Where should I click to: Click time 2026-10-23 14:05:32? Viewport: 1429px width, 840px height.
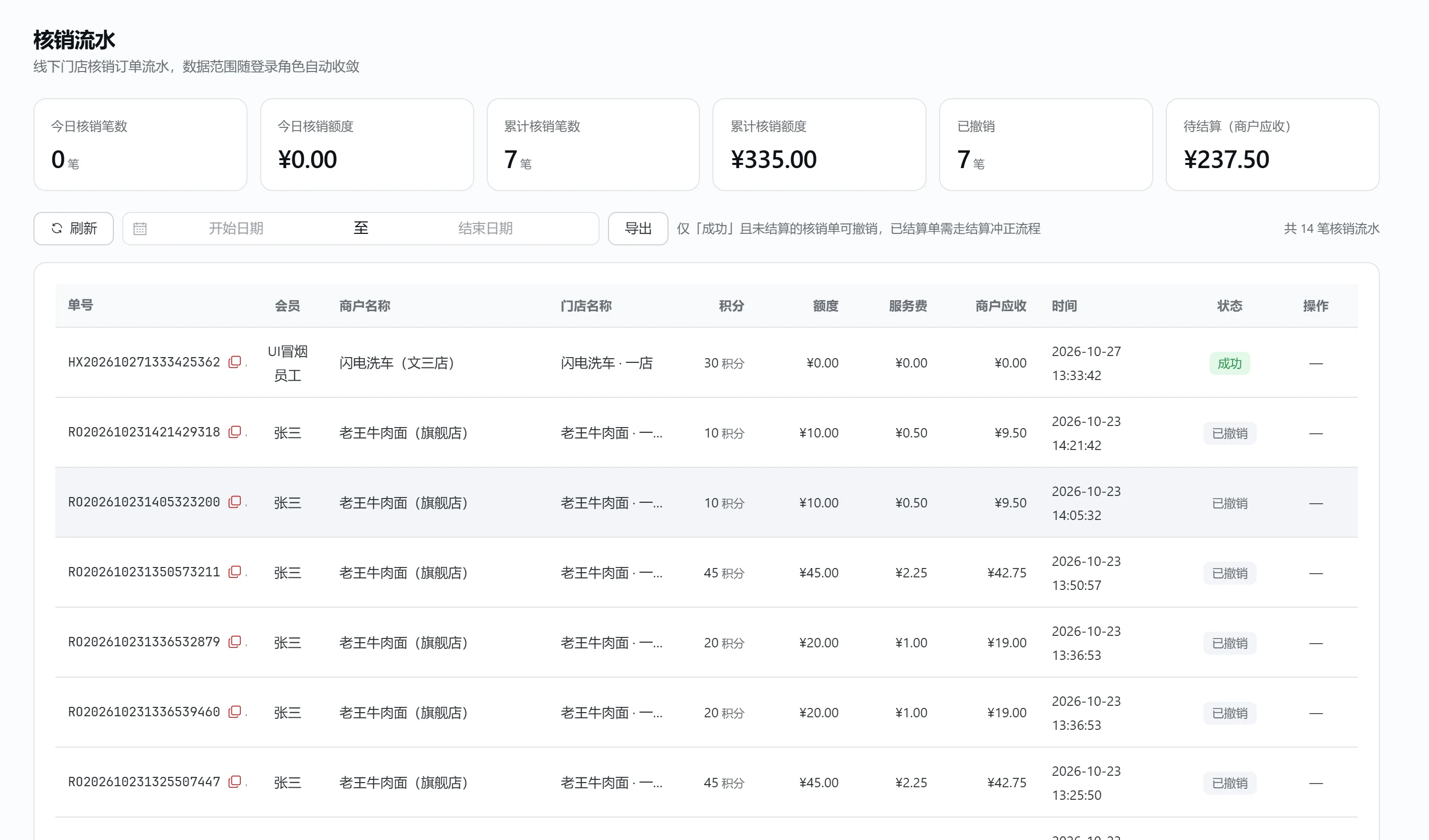pos(1086,503)
